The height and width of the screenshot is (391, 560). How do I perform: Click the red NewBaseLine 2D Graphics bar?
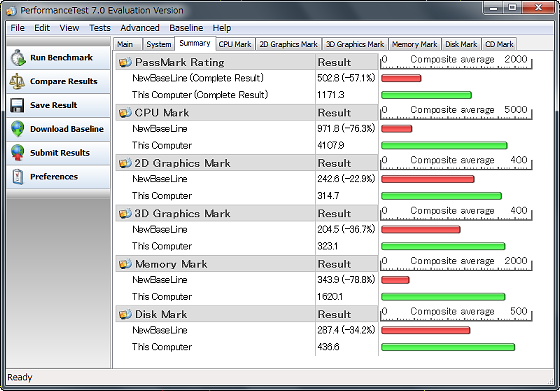point(428,179)
